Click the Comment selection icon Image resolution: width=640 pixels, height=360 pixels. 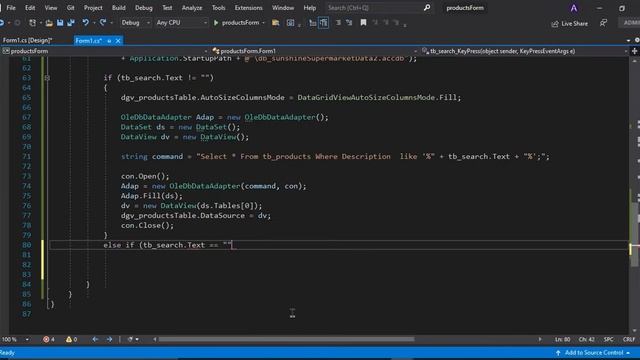click(x=338, y=23)
